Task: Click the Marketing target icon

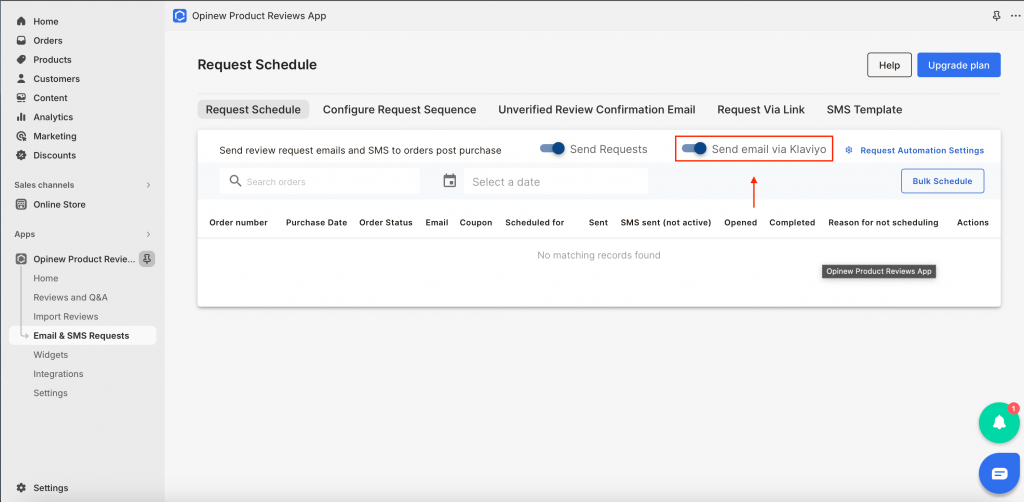Action: click(21, 136)
